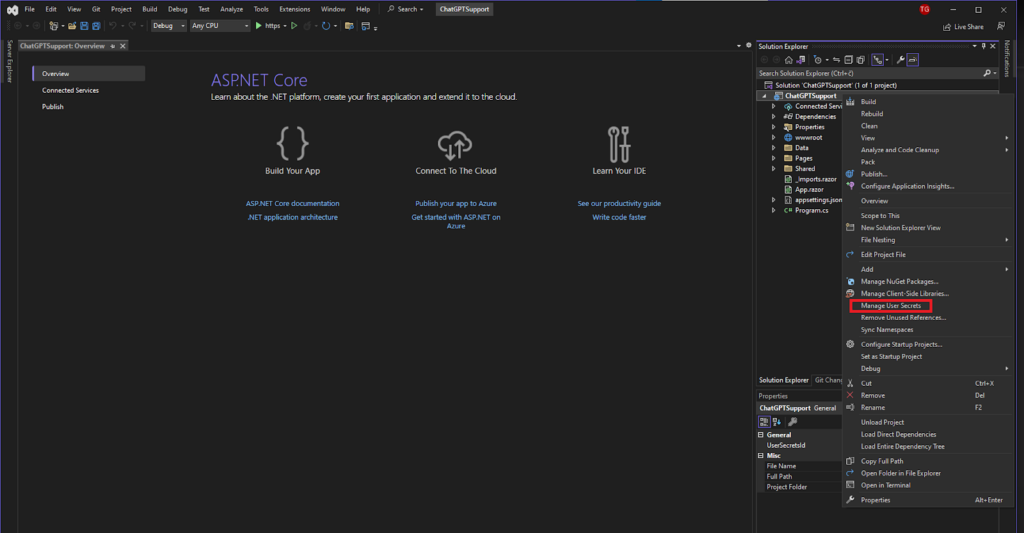Click Pending Changes Filter clock icon
Image resolution: width=1024 pixels, height=533 pixels.
point(817,60)
